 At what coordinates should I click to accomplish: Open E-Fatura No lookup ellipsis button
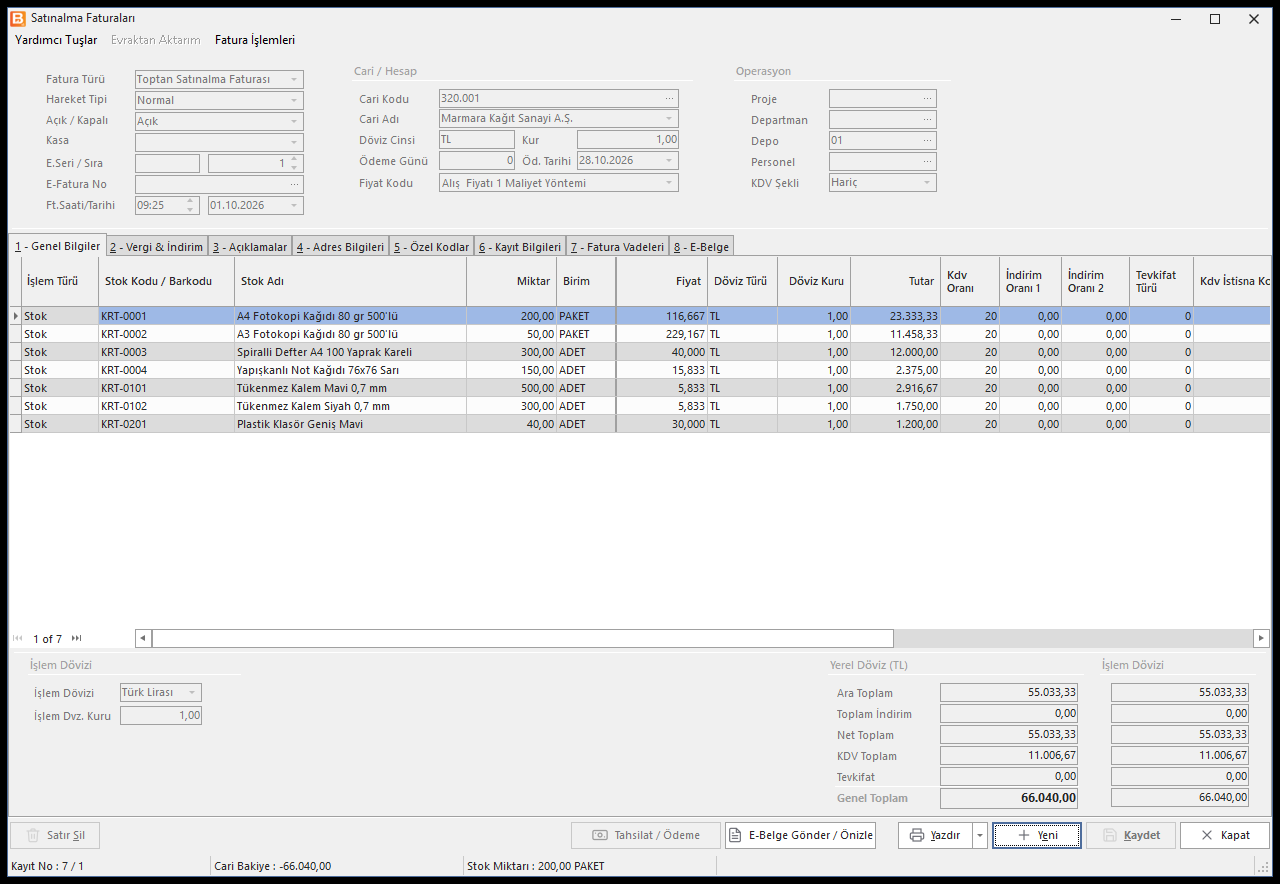point(295,184)
